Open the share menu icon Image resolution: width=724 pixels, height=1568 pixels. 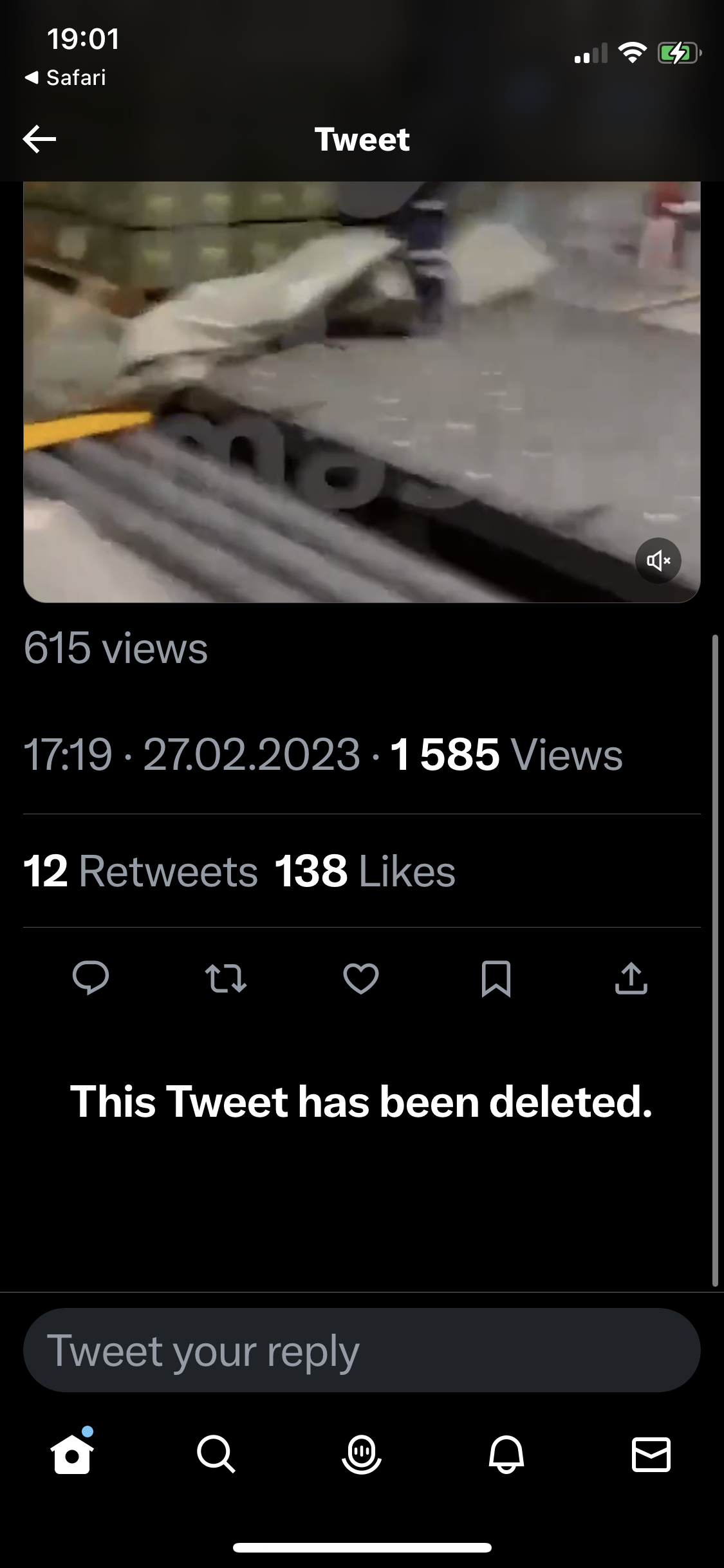[631, 978]
